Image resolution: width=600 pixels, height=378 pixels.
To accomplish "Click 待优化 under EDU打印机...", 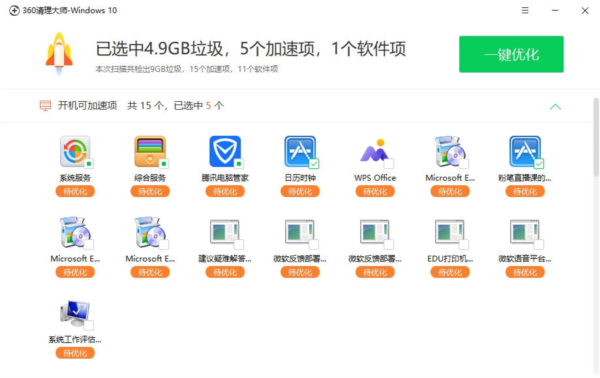I will click(450, 272).
